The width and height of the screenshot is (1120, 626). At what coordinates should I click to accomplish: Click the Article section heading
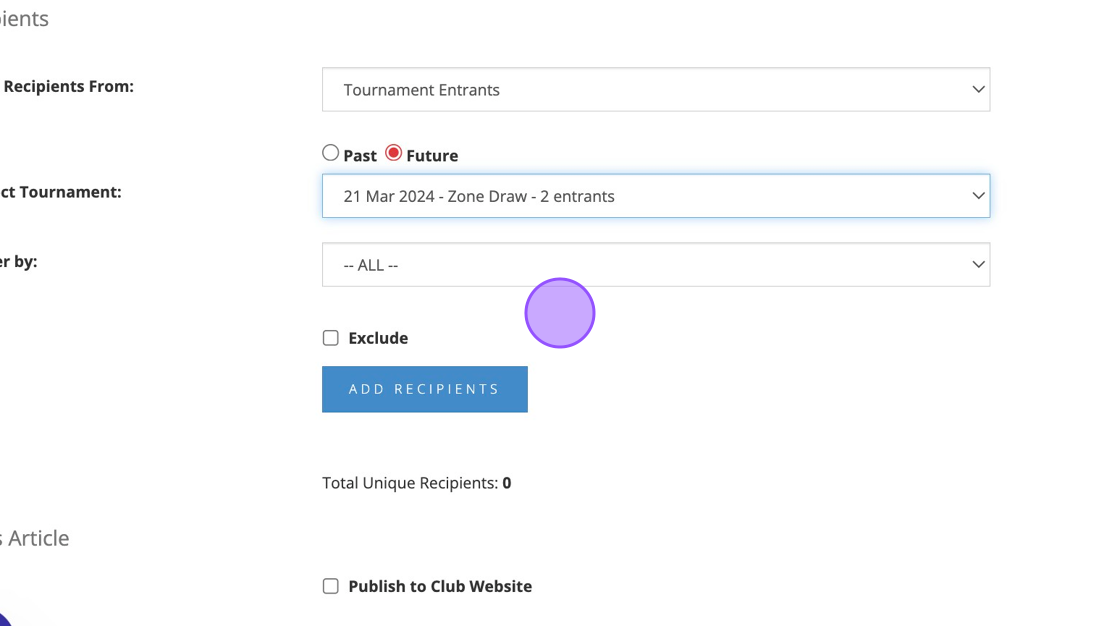click(x=38, y=538)
